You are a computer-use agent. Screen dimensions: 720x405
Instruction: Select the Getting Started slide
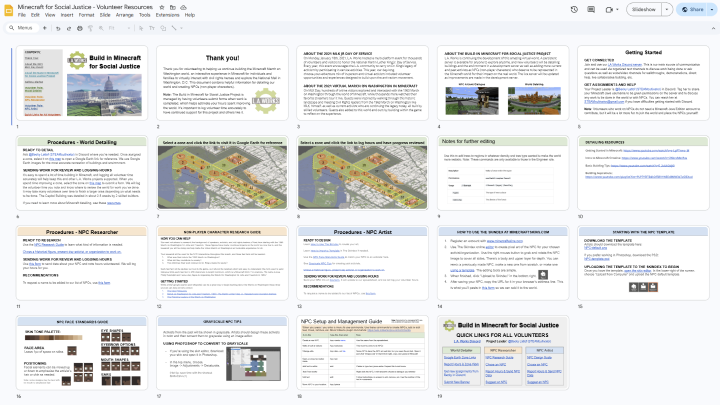pyautogui.click(x=643, y=83)
